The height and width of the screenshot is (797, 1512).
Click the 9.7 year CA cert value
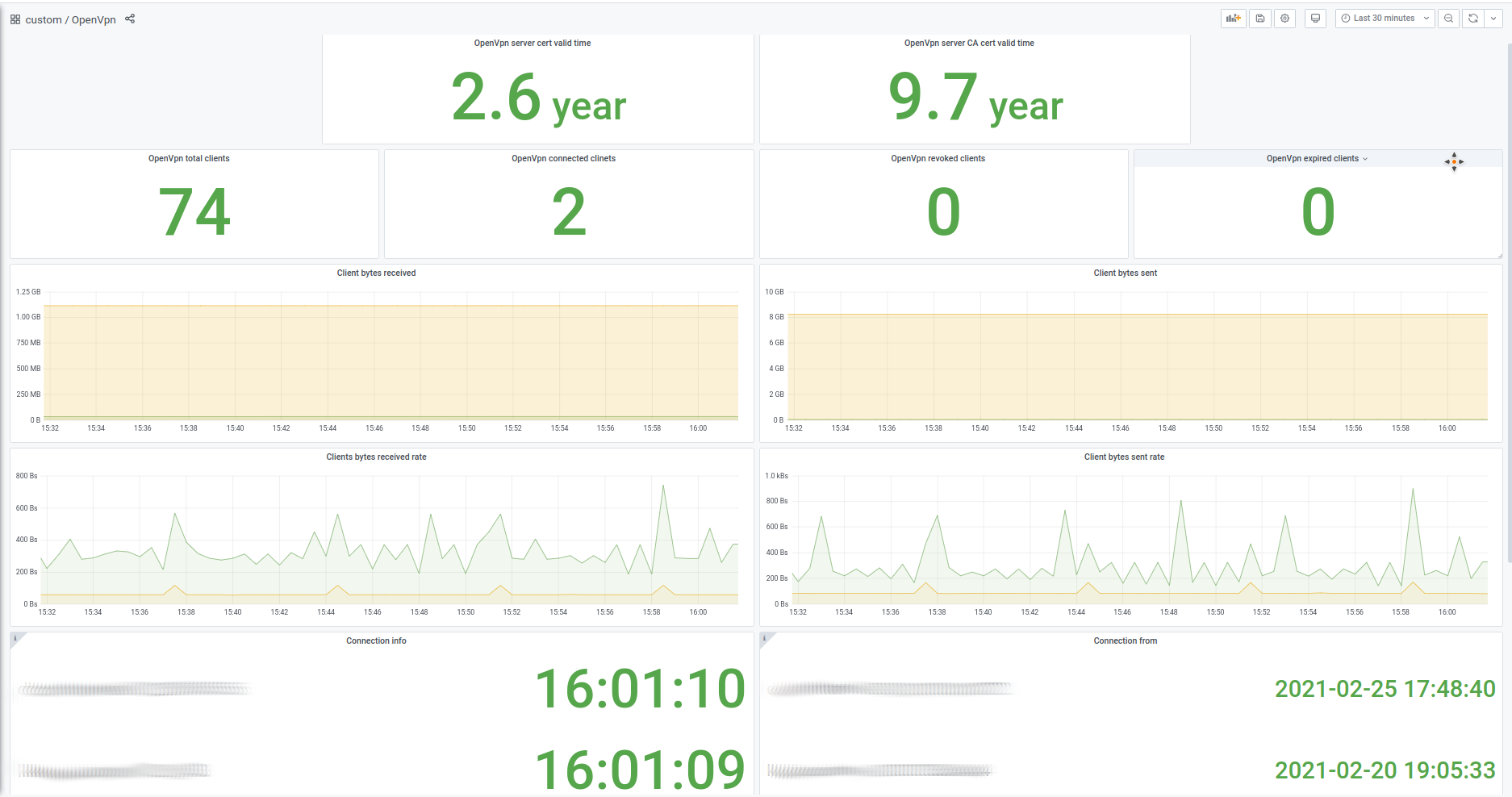click(975, 98)
